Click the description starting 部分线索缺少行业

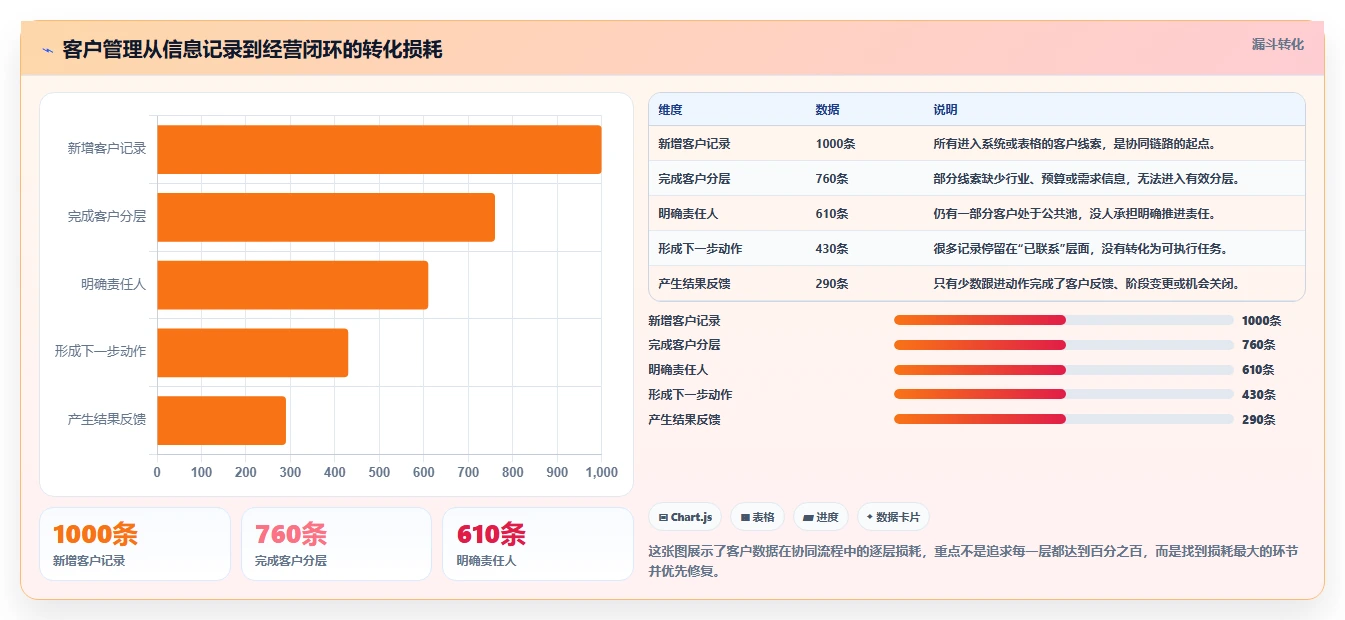click(1086, 179)
